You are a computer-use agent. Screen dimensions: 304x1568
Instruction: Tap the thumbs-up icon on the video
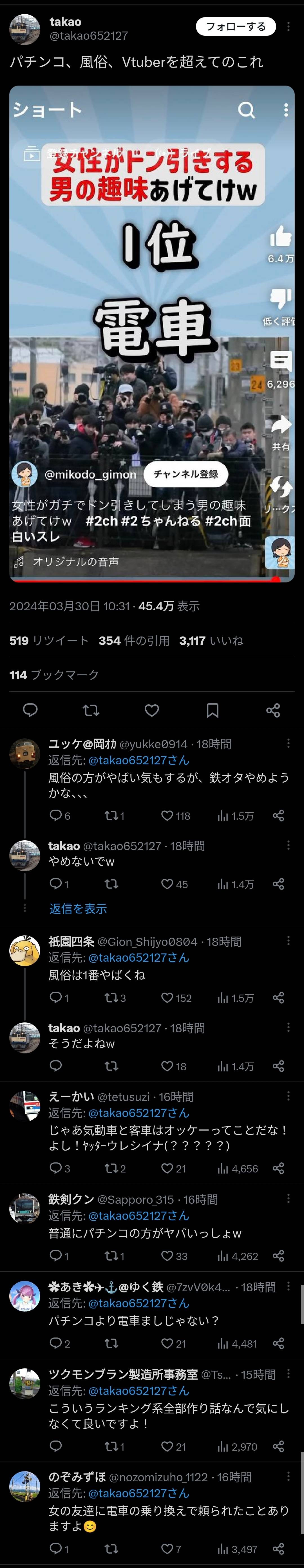click(x=280, y=236)
